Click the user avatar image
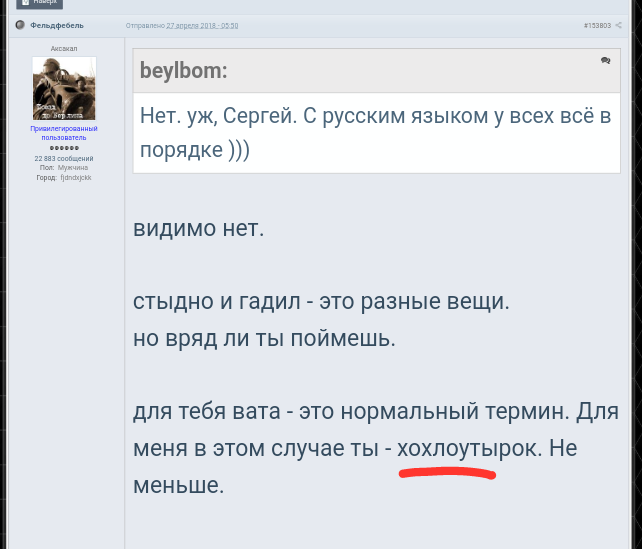The height and width of the screenshot is (549, 642). tap(64, 88)
